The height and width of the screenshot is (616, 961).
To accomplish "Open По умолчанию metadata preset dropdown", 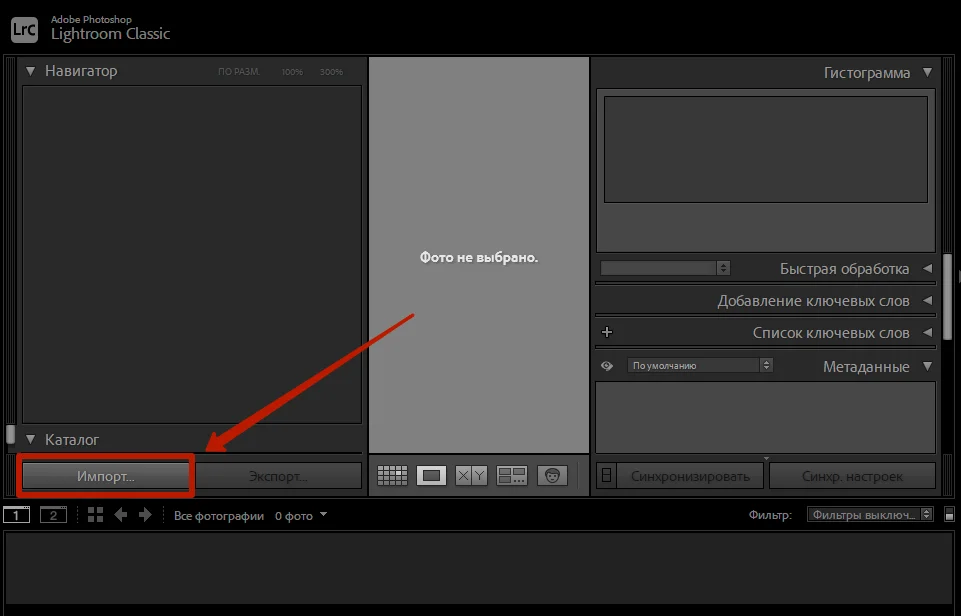I will click(699, 365).
